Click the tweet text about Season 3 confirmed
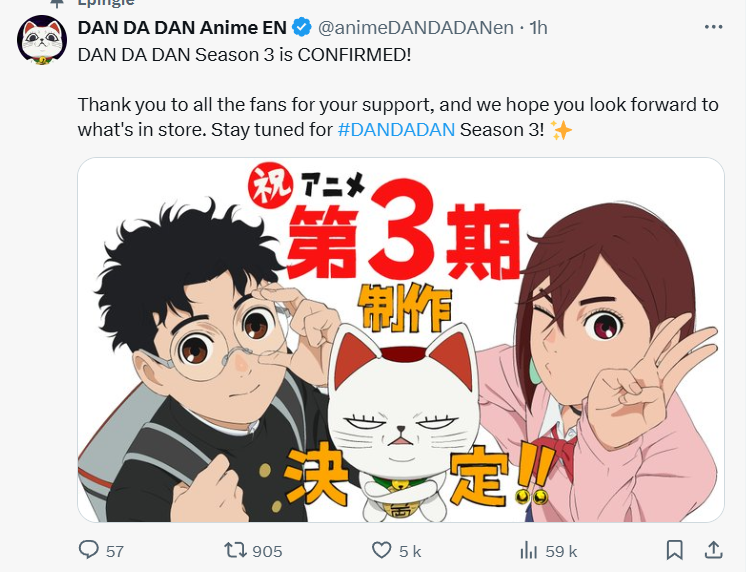The image size is (751, 572). click(x=244, y=55)
